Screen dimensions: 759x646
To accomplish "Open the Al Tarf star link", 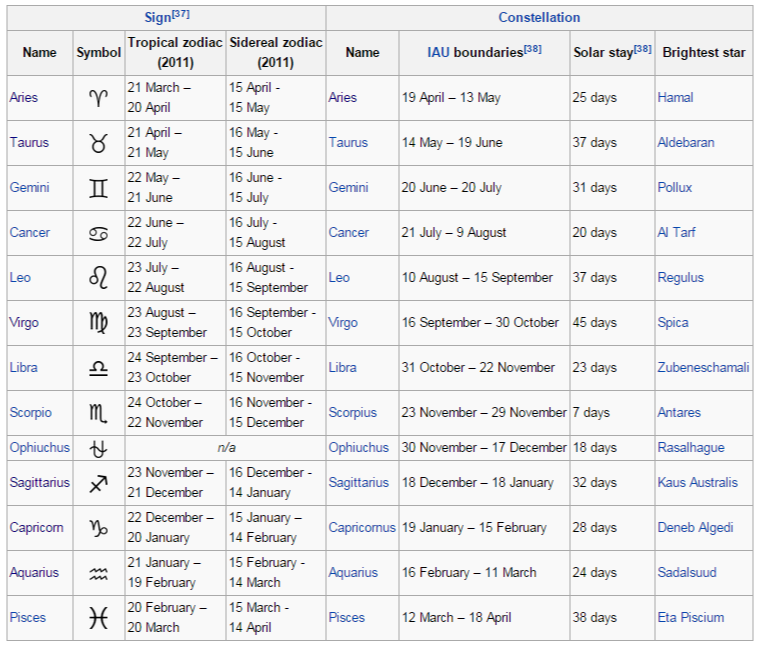I will [x=676, y=232].
